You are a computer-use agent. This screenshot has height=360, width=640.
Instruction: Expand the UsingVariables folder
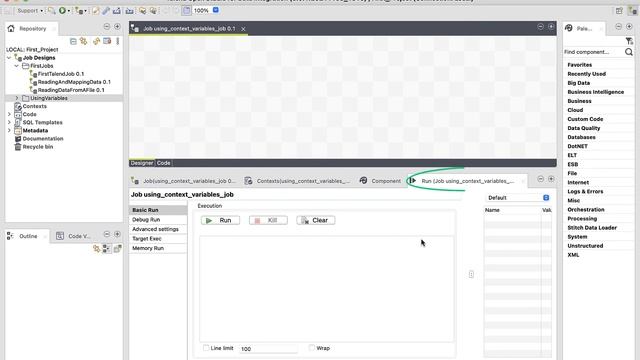click(17, 98)
